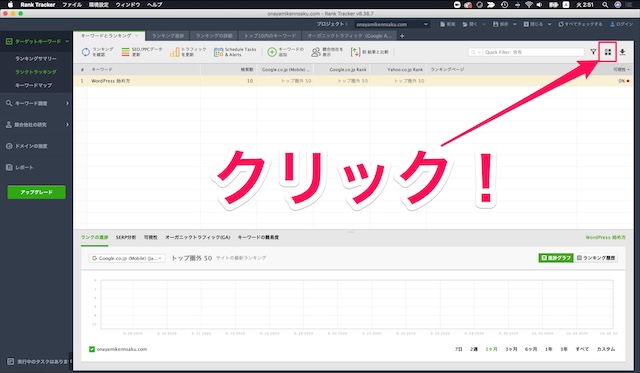Click the 競合他社を表示 people icon

coord(316,52)
